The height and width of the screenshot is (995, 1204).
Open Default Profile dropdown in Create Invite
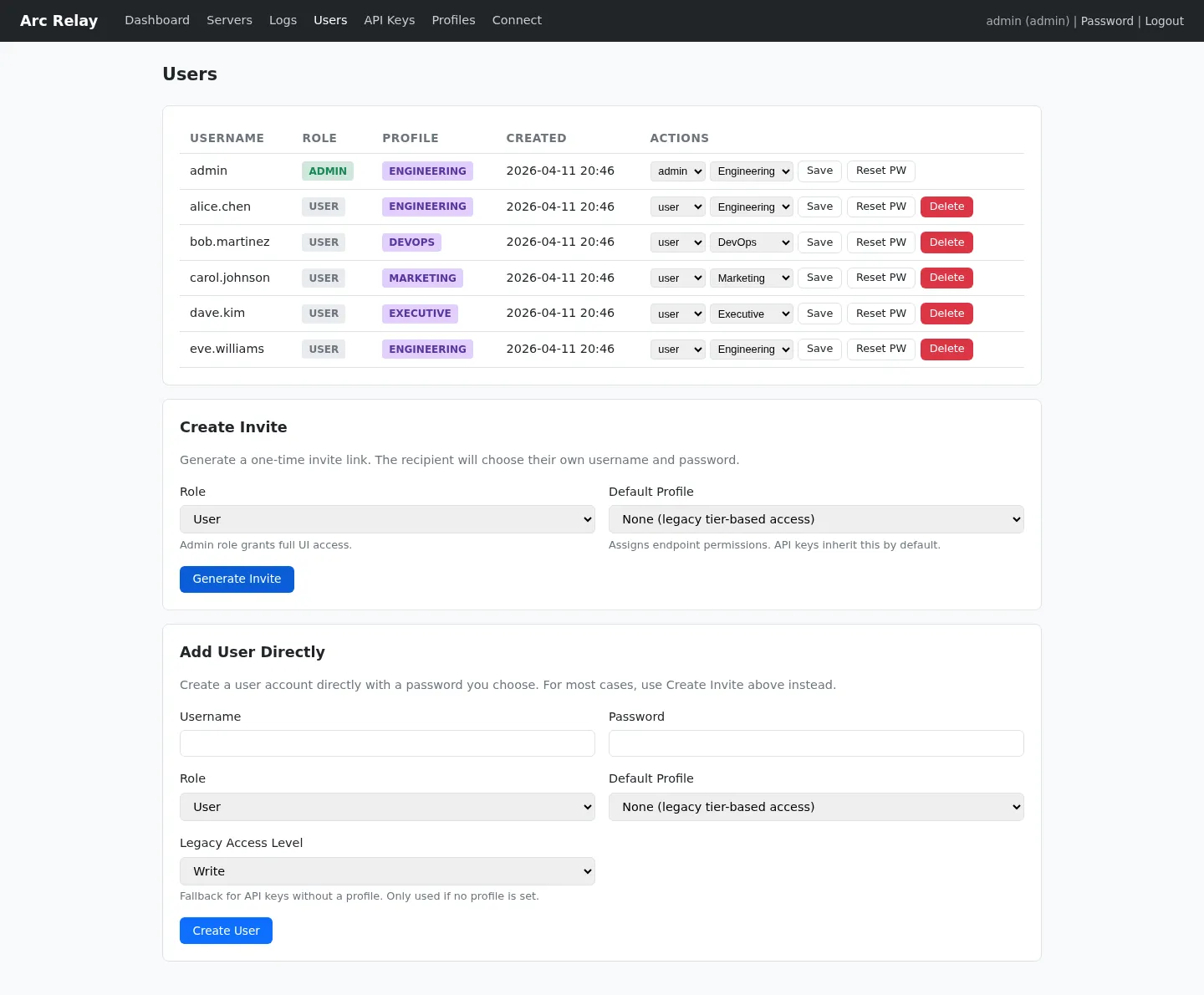[x=816, y=519]
